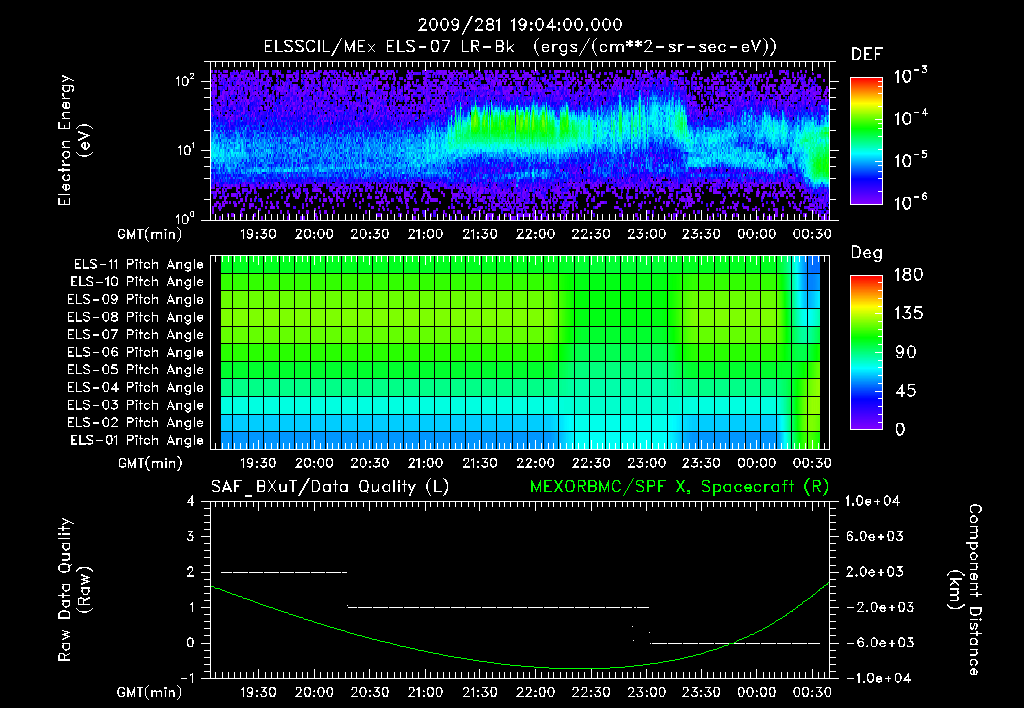Select the ELSSCIL/MEx ELS-07 LR-Bk subtitle
This screenshot has height=708, width=1024.
click(x=520, y=47)
